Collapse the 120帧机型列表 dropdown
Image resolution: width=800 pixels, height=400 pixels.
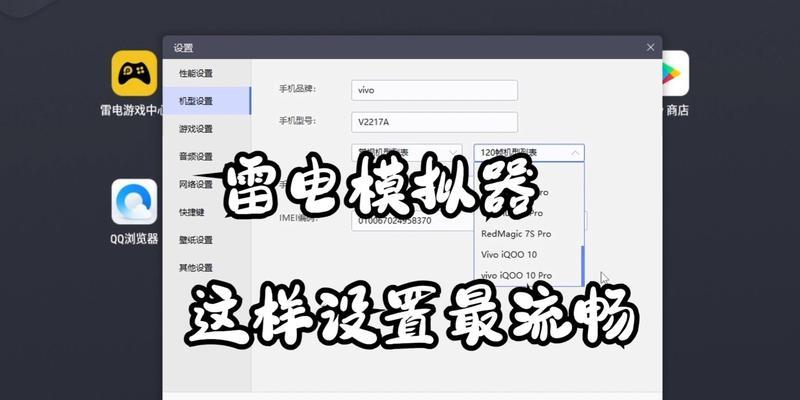pos(529,153)
